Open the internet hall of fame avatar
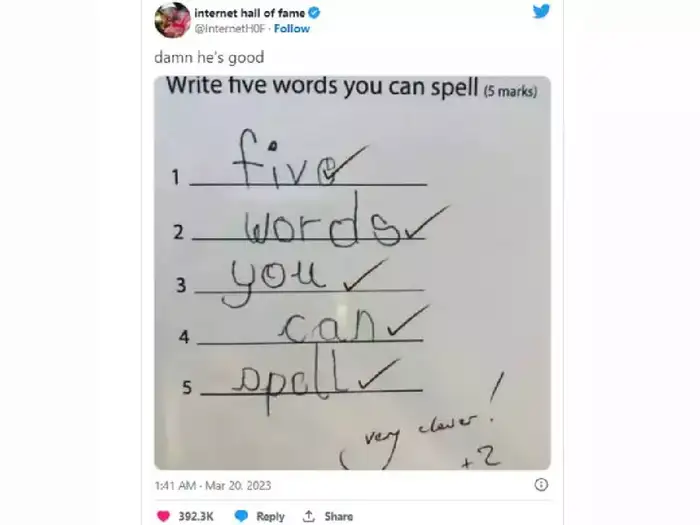Image resolution: width=700 pixels, height=525 pixels. [172, 20]
